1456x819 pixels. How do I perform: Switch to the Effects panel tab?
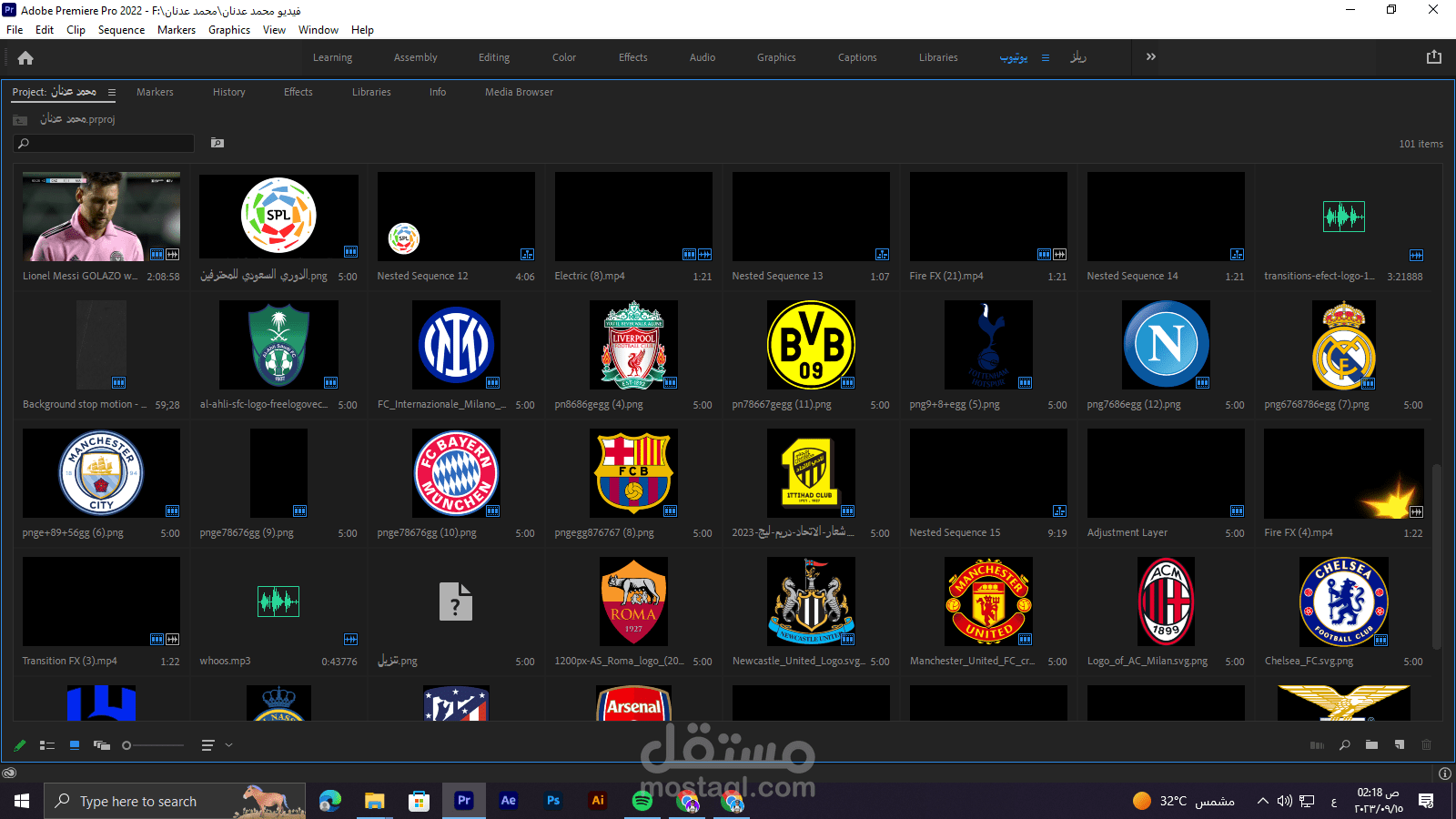(x=298, y=92)
